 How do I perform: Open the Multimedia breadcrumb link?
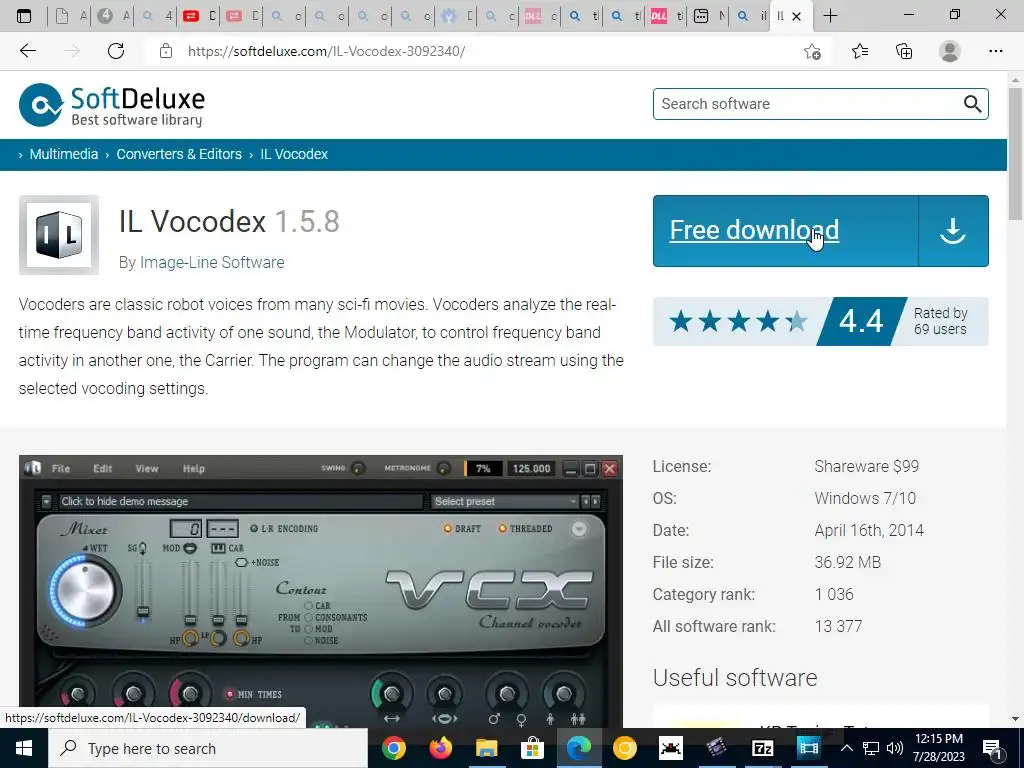(63, 154)
